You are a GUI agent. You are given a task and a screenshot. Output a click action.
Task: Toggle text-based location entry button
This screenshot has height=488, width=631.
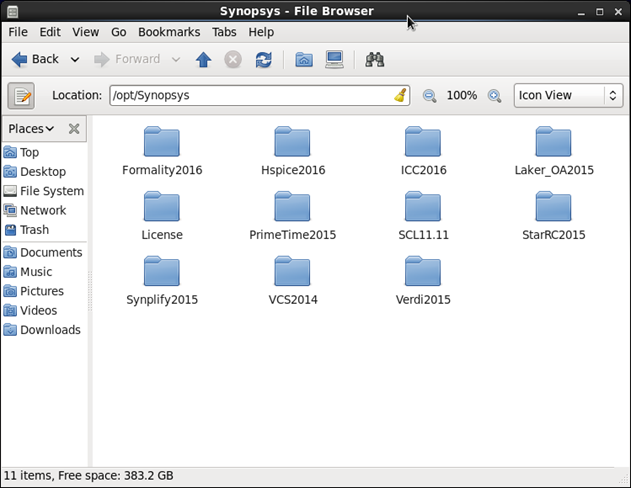tap(21, 96)
